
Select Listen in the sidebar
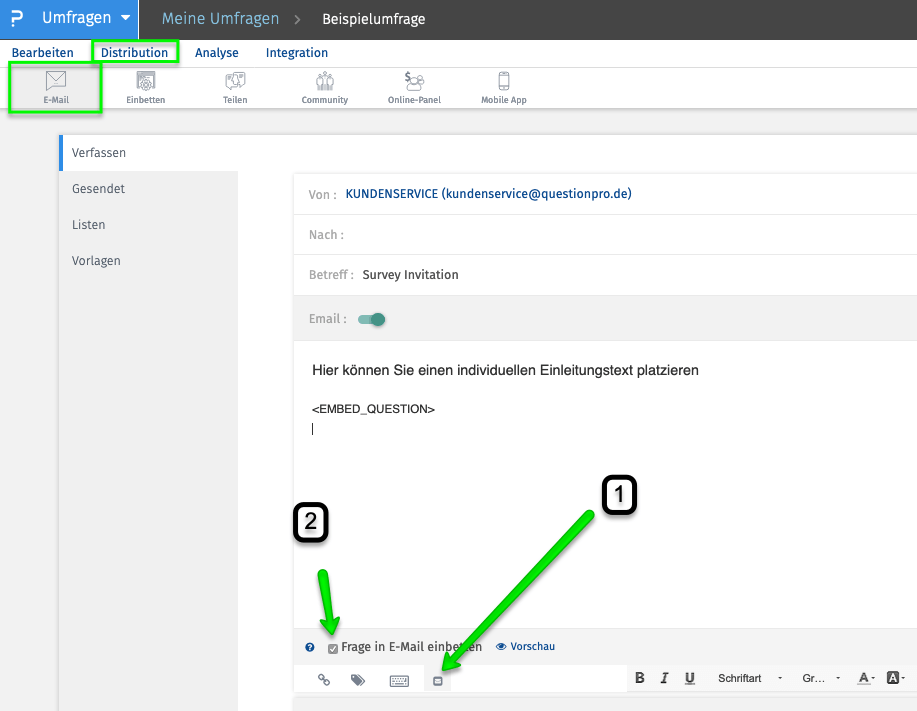(149, 225)
